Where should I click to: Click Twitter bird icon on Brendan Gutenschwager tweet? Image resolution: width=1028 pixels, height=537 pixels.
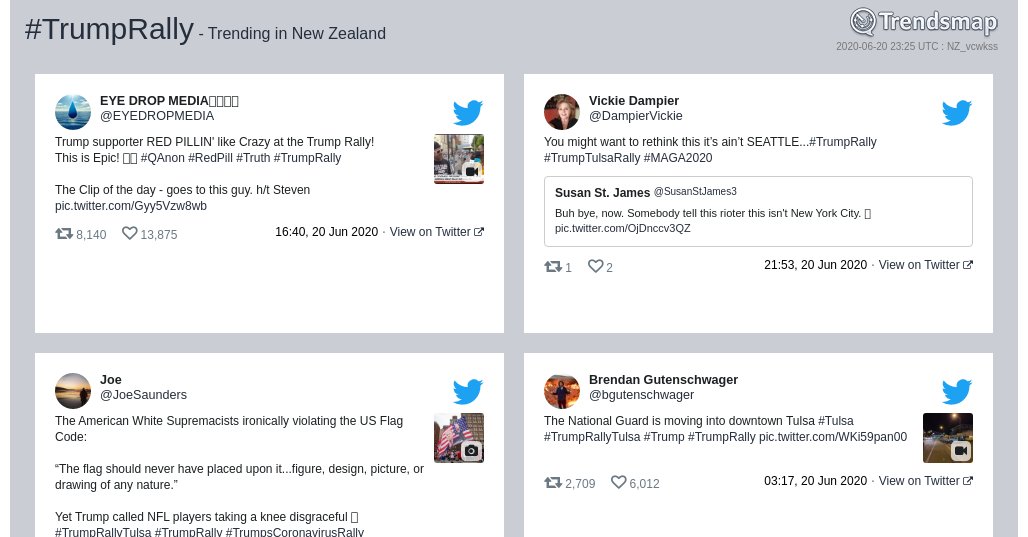pyautogui.click(x=957, y=391)
